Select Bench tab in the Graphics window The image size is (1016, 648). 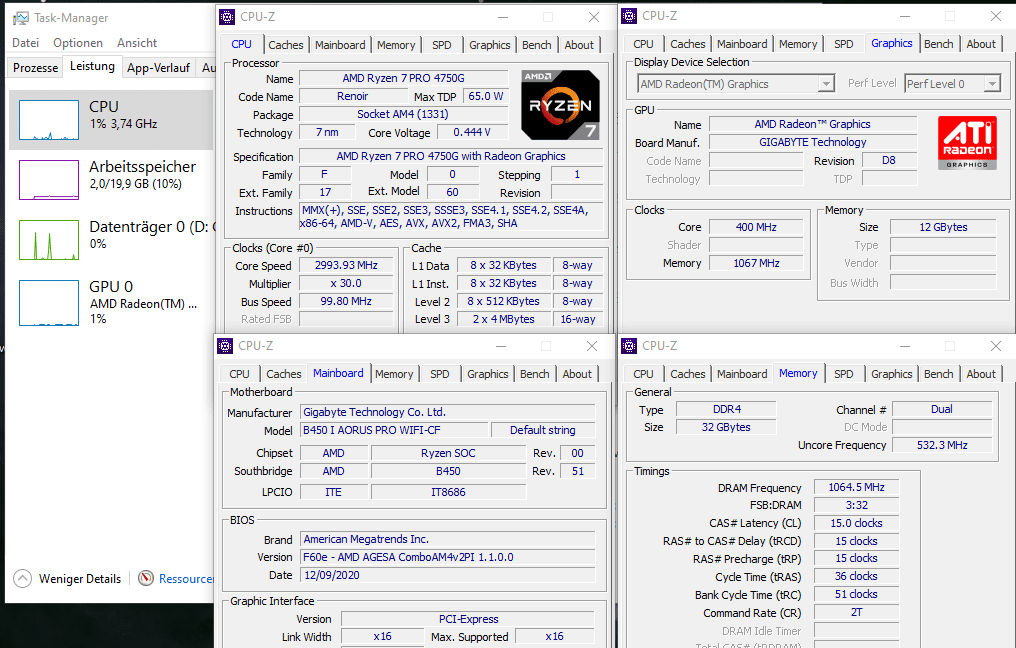click(939, 43)
